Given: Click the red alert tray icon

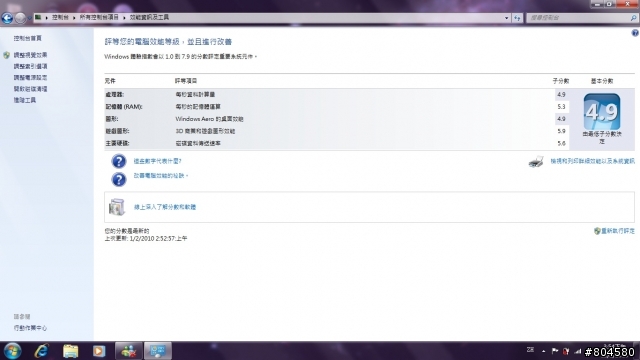Looking at the screenshot, I should point(566,351).
